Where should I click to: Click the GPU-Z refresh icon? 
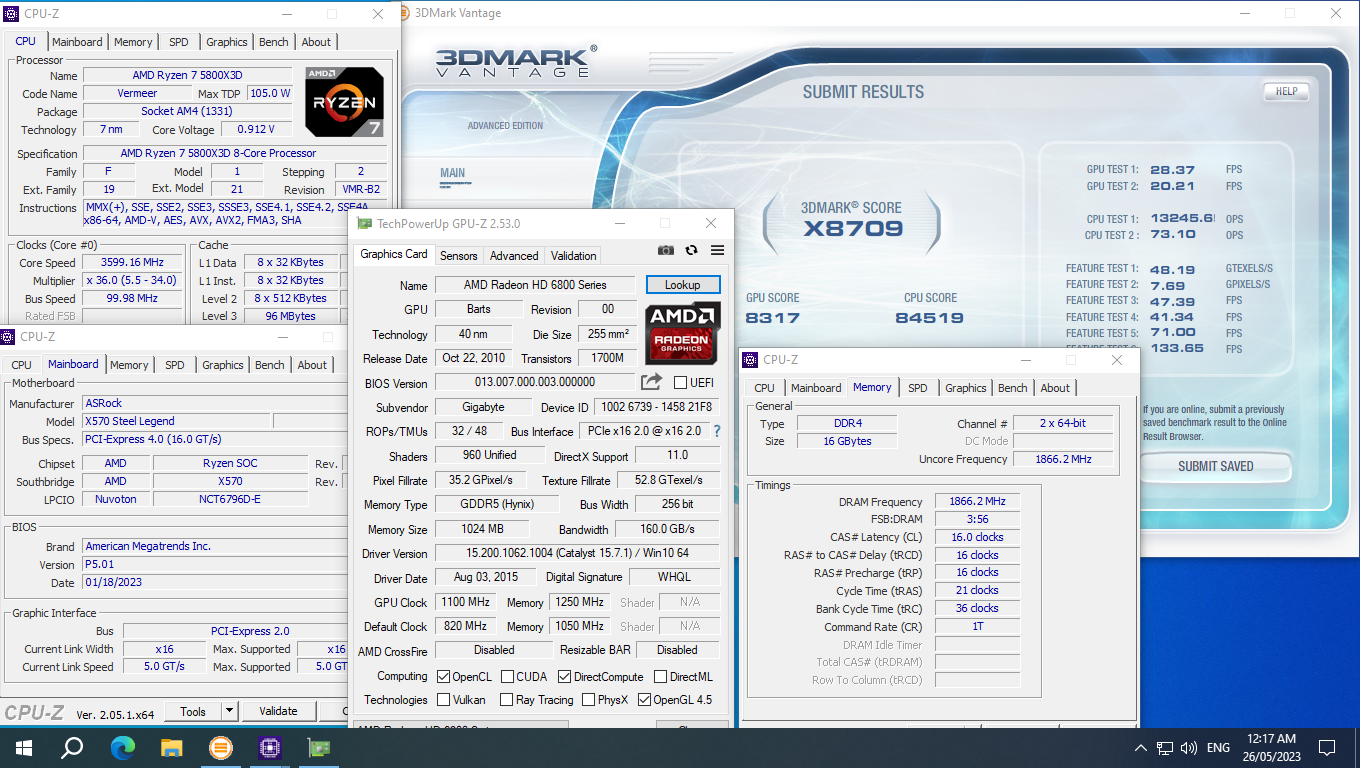(691, 250)
